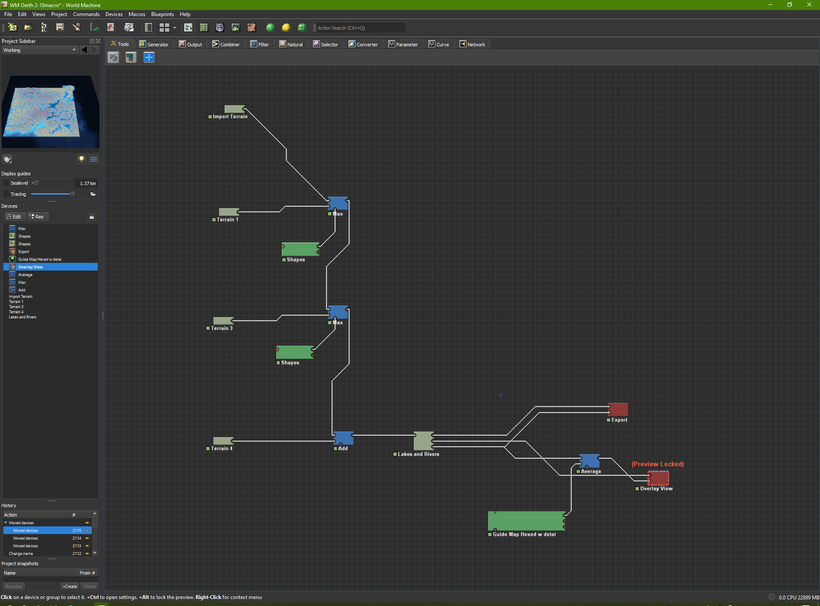Switch to the Generator tab
820x606 pixels.
(x=155, y=44)
